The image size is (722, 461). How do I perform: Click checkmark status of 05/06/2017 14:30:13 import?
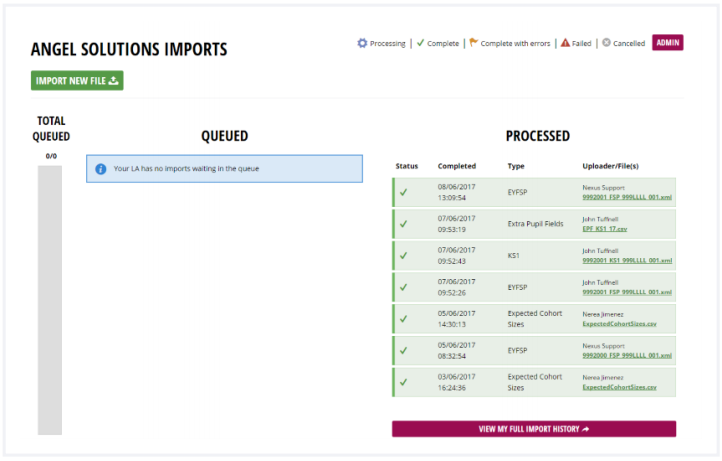click(x=403, y=319)
